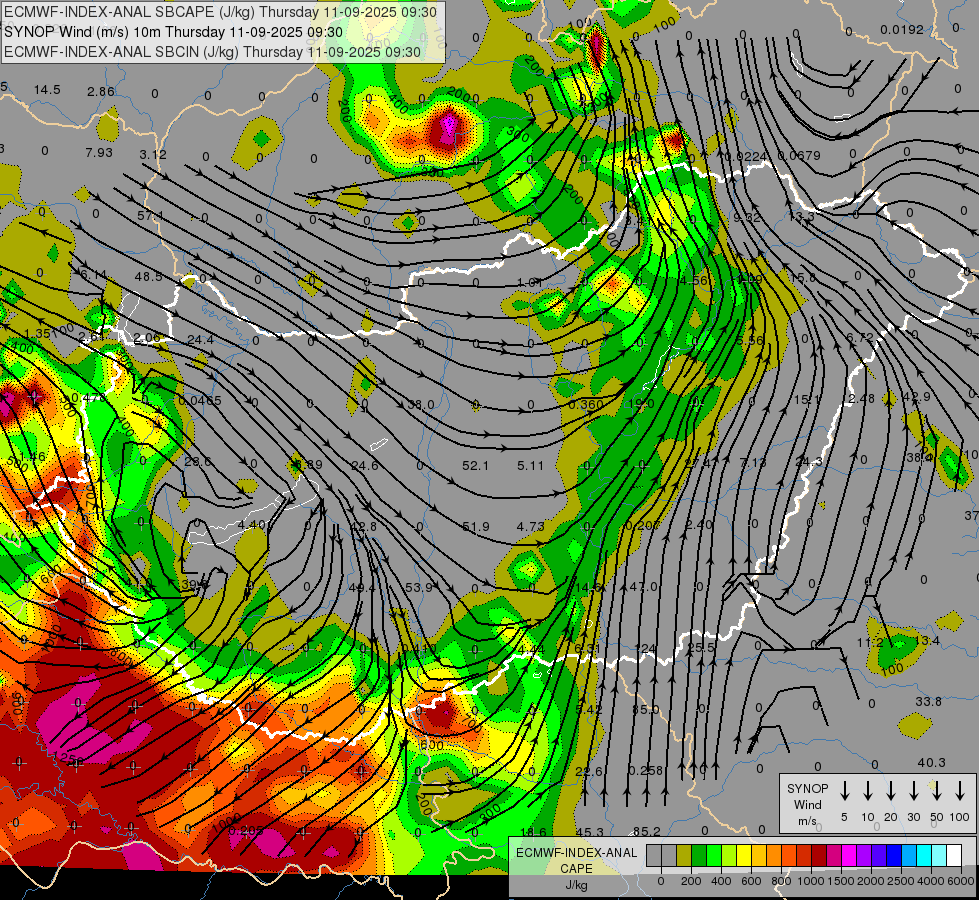Image resolution: width=979 pixels, height=900 pixels.
Task: Click the '0.0679' value on map
Action: point(799,156)
